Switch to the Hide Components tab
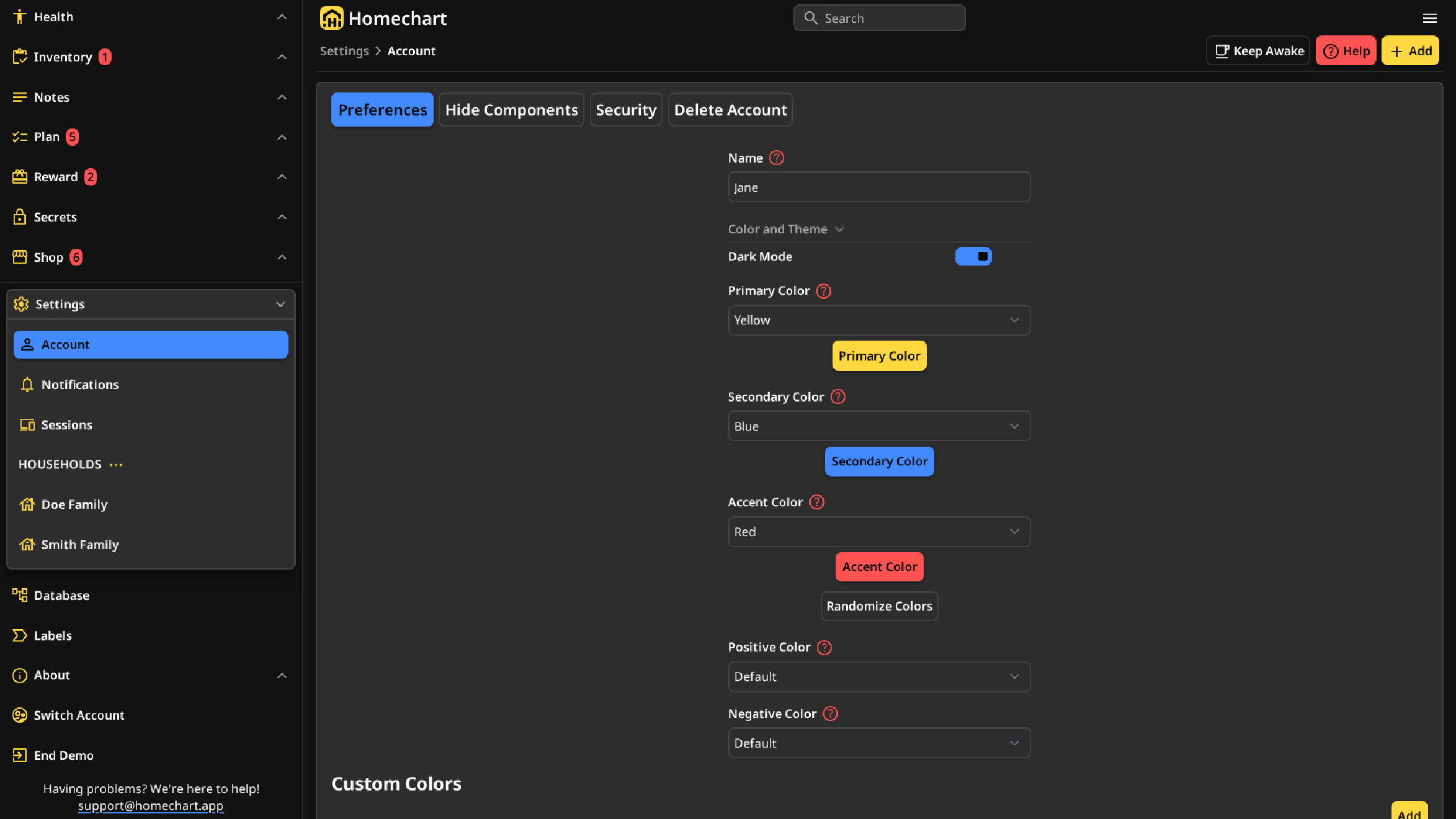Image resolution: width=1456 pixels, height=819 pixels. click(x=511, y=110)
